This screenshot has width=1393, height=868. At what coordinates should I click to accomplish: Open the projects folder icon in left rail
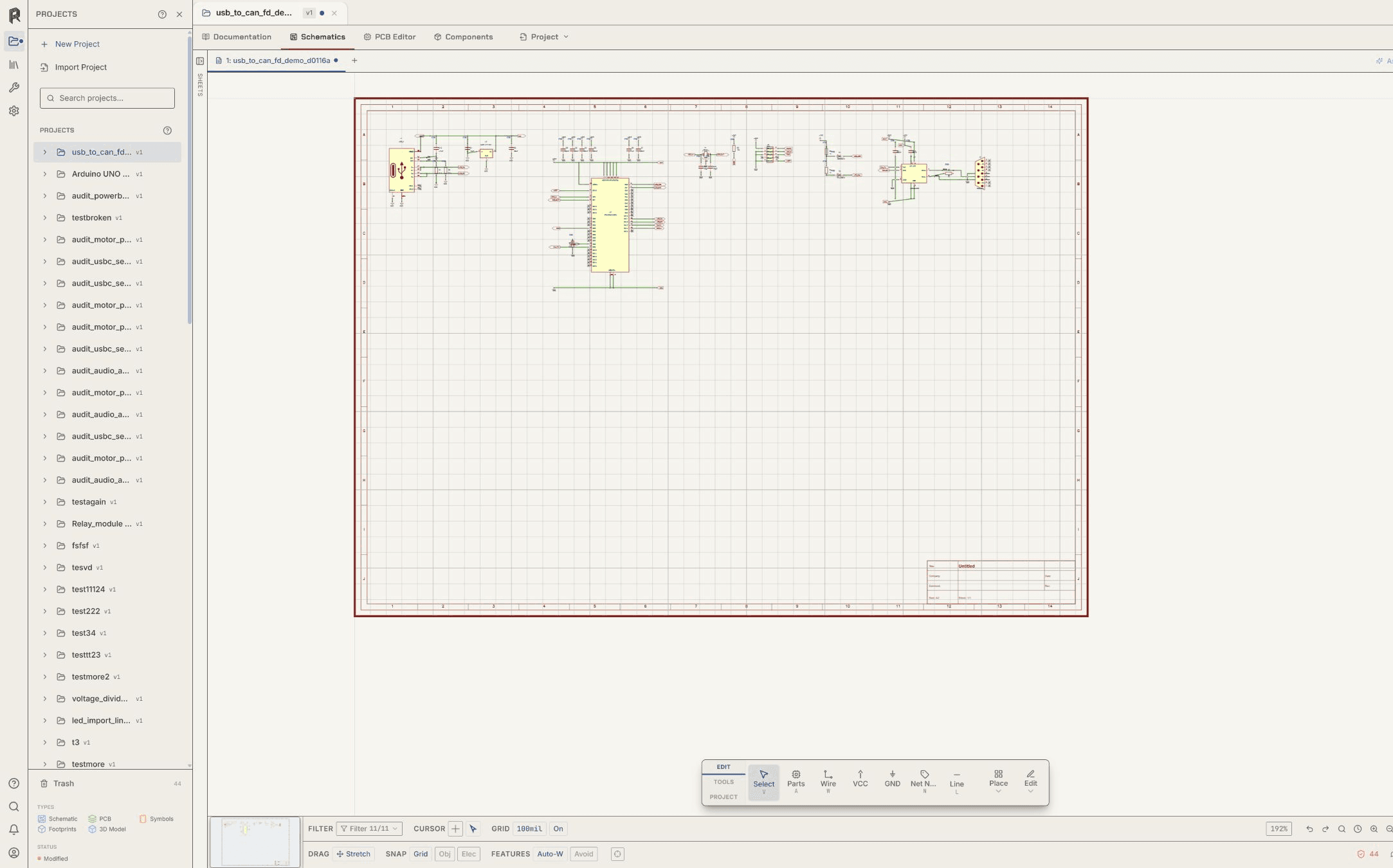[14, 41]
